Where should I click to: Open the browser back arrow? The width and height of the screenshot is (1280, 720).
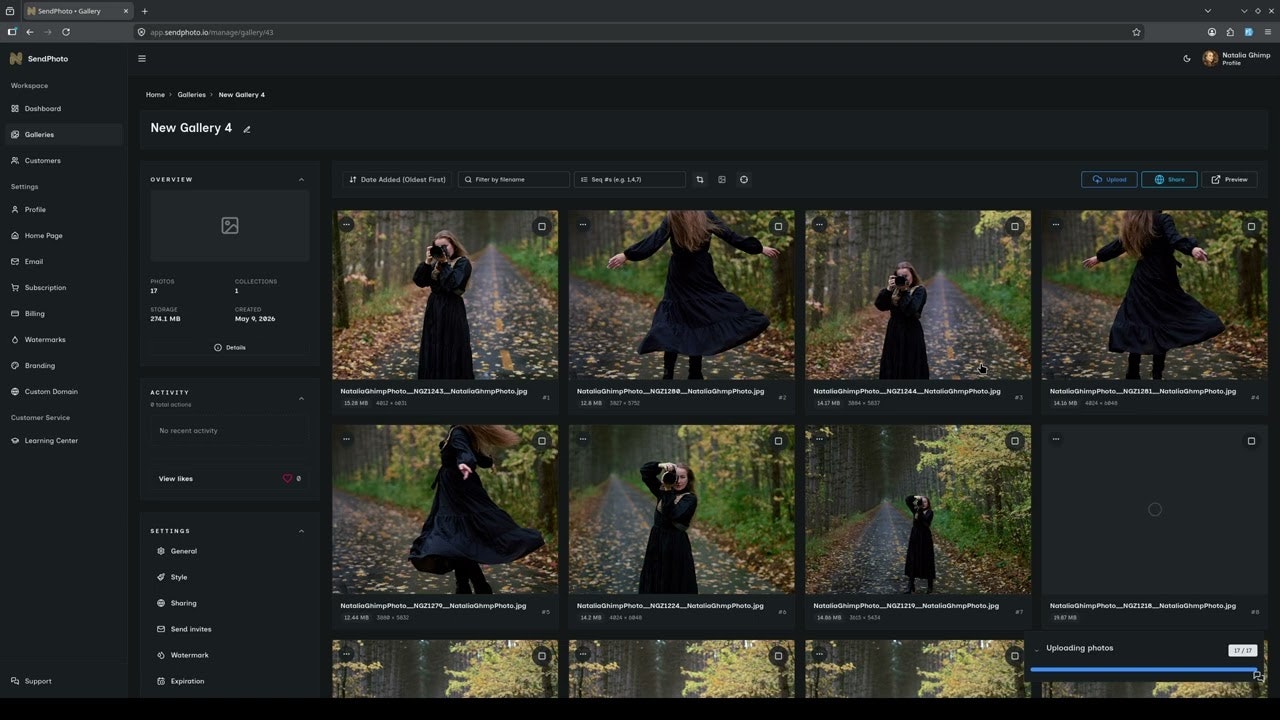[x=30, y=32]
